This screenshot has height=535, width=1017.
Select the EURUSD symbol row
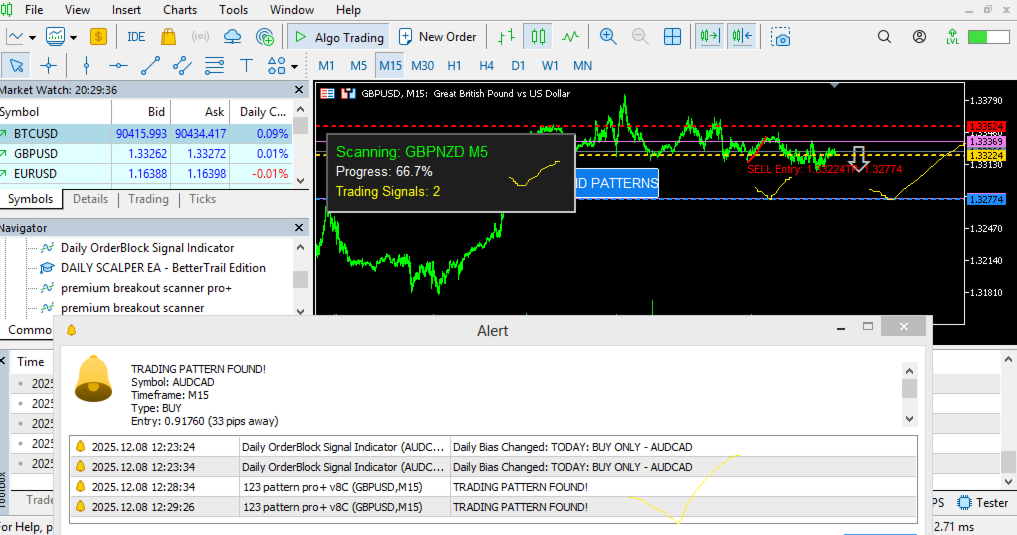pos(146,174)
